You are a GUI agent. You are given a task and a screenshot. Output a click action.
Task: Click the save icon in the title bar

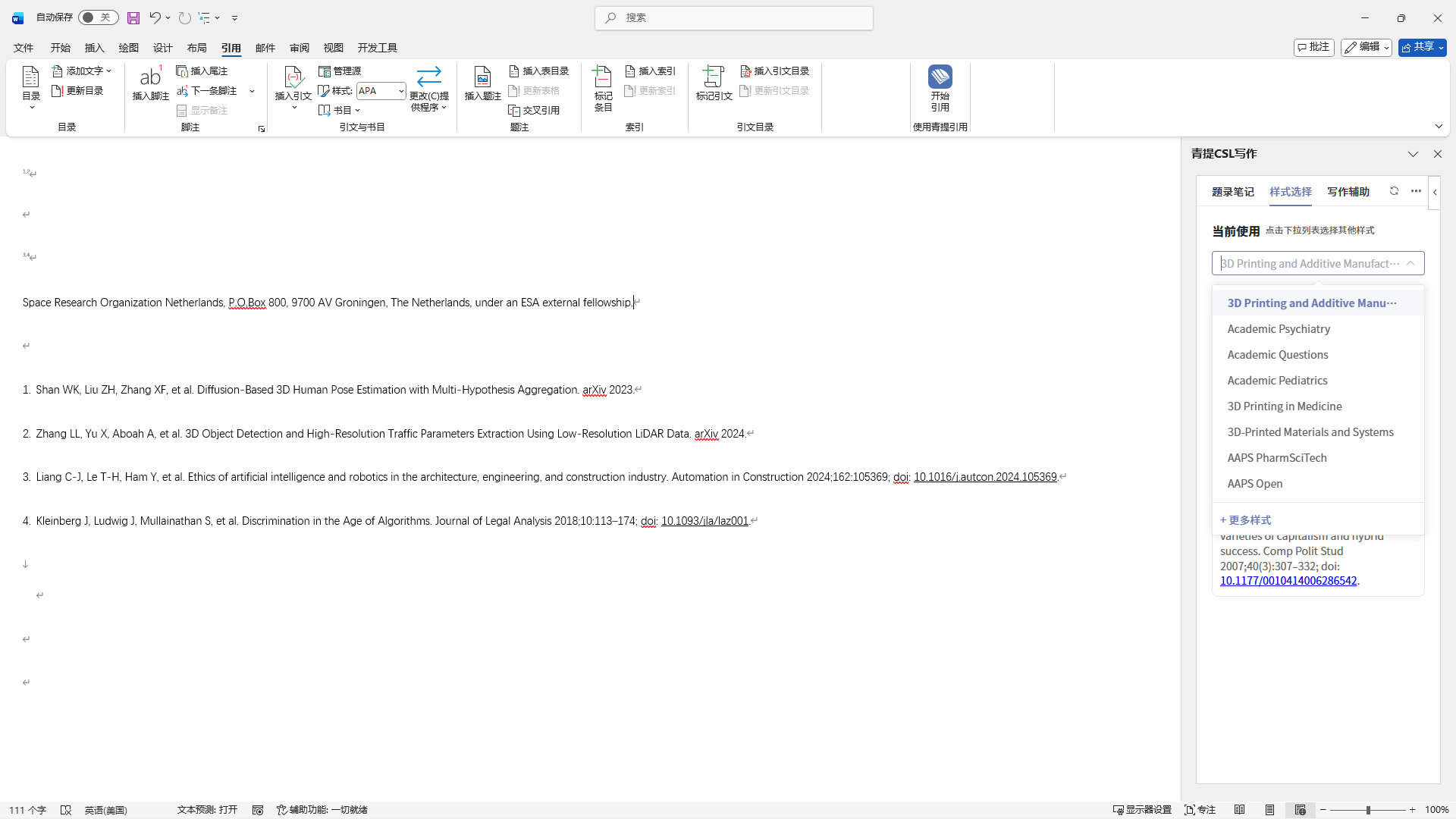(133, 17)
